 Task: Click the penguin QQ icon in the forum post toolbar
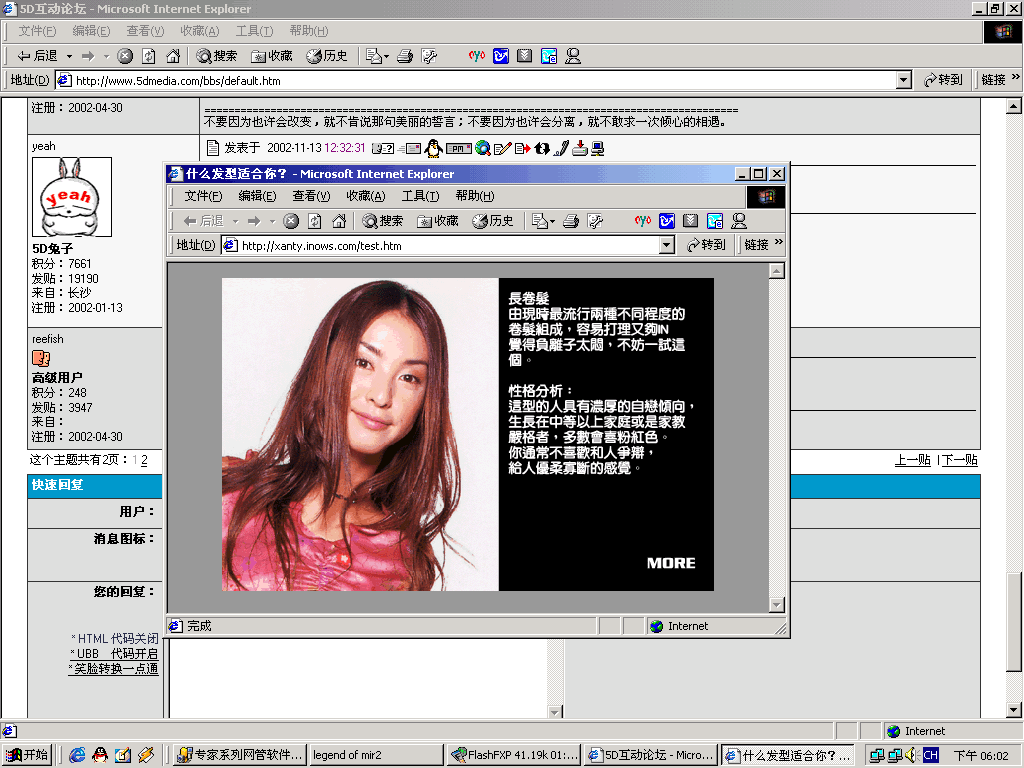(x=433, y=148)
